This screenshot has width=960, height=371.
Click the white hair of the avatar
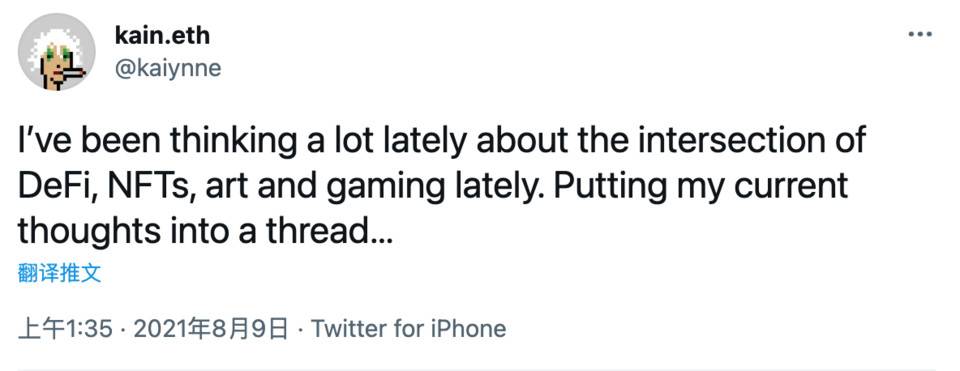54,38
